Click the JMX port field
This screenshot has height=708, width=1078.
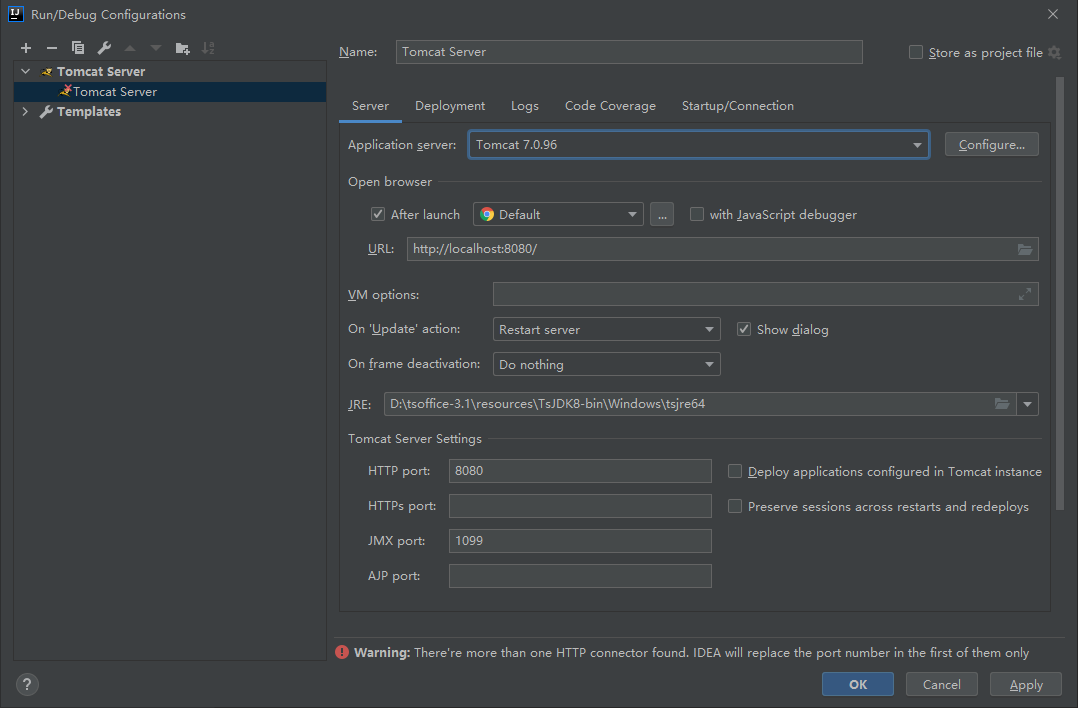click(x=580, y=541)
